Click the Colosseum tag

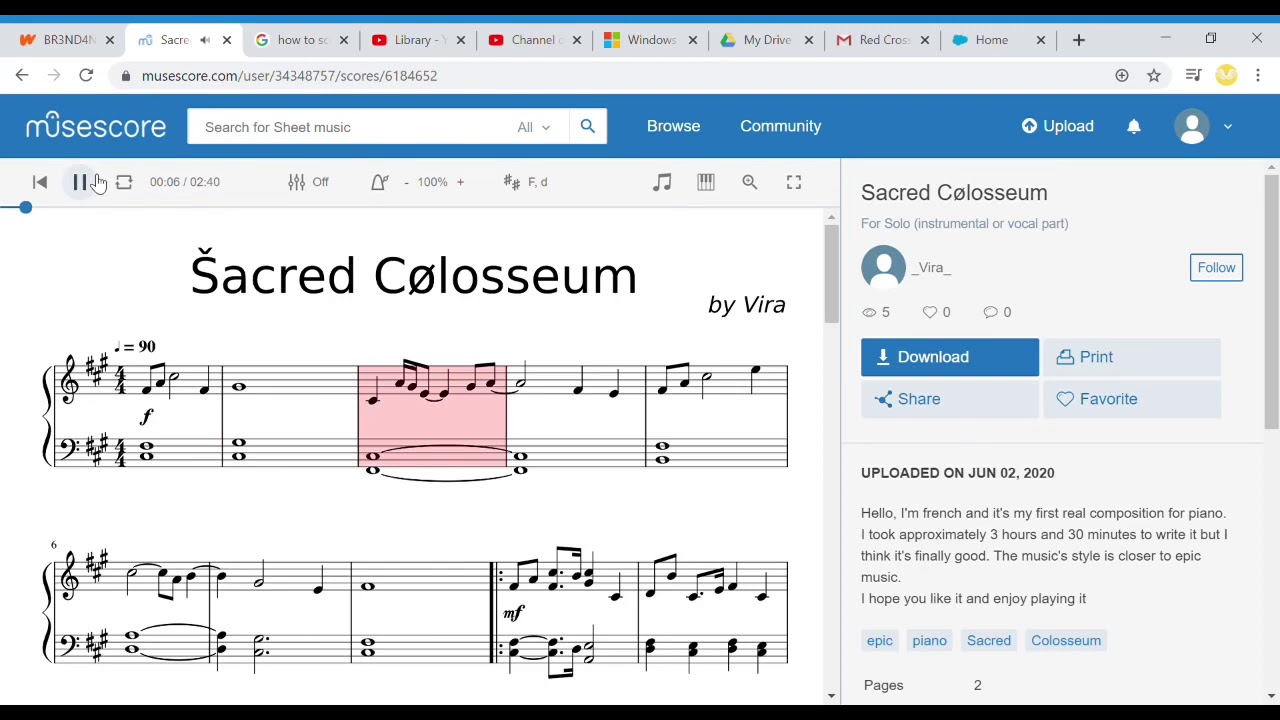(x=1066, y=640)
